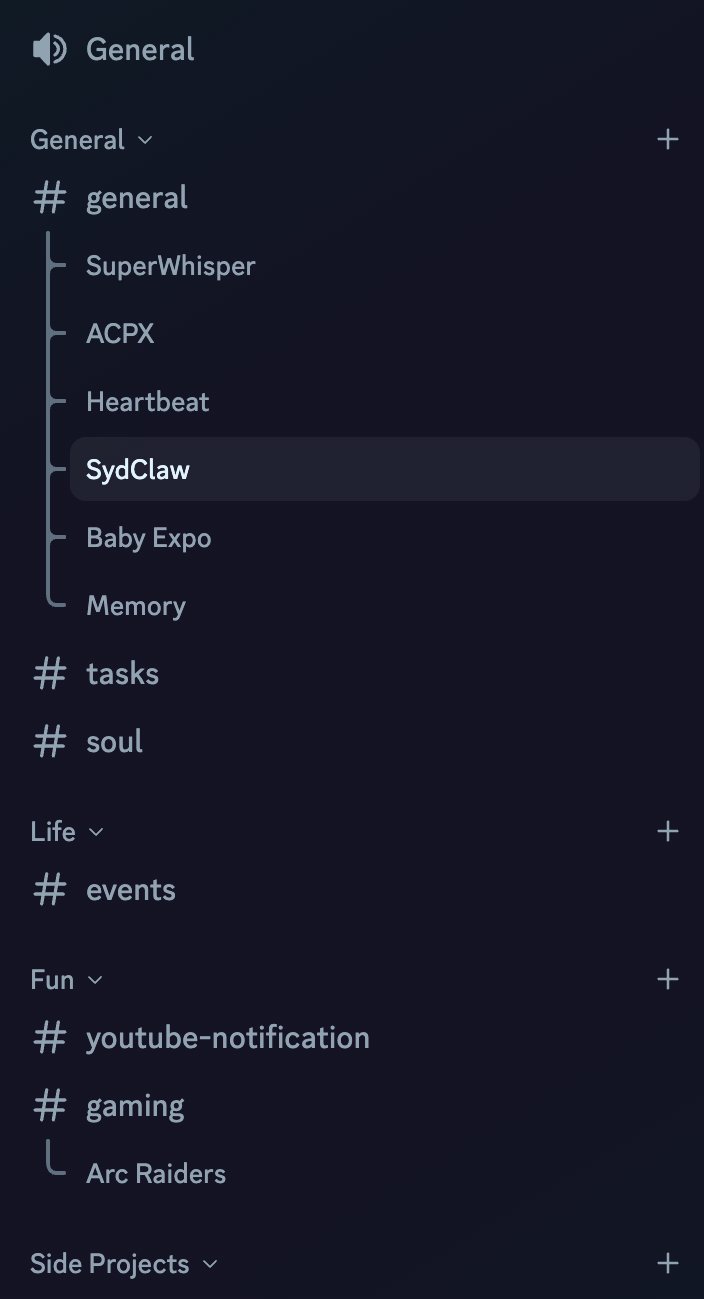Click the hashtag icon next to tasks

[47, 673]
